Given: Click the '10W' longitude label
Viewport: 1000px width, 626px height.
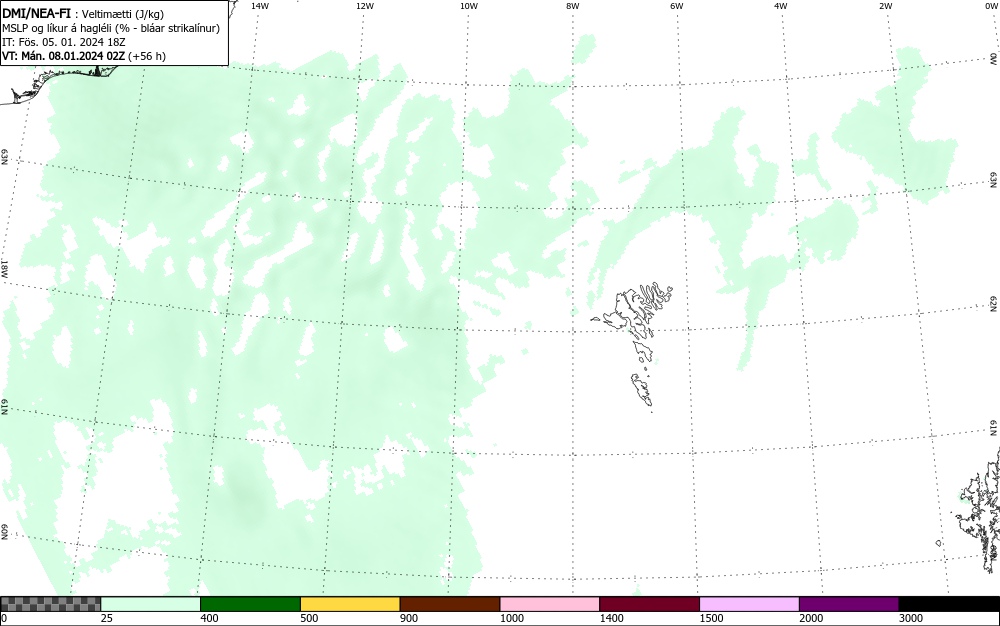Looking at the screenshot, I should (469, 6).
